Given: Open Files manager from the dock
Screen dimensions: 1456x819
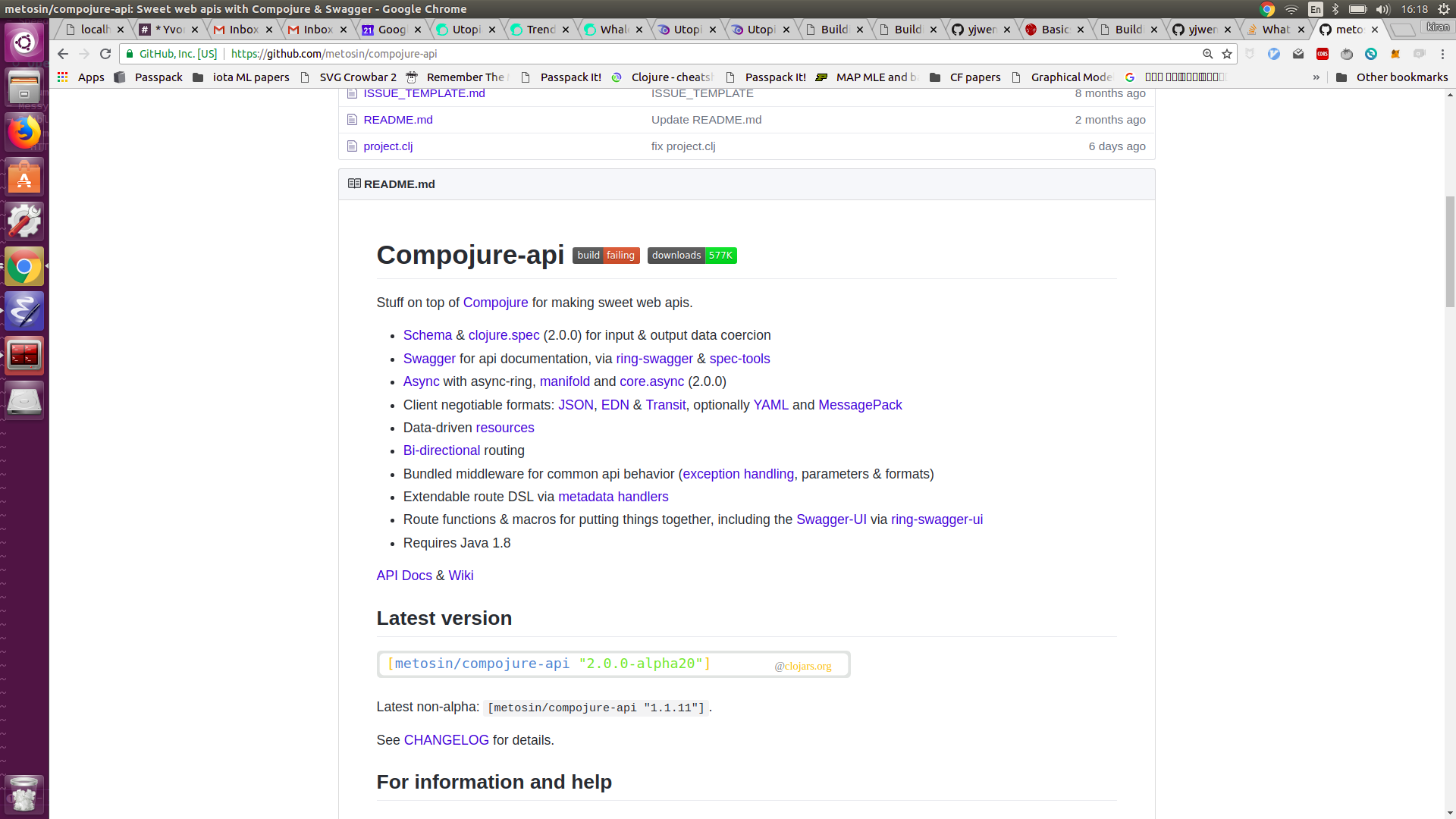Looking at the screenshot, I should (x=24, y=87).
